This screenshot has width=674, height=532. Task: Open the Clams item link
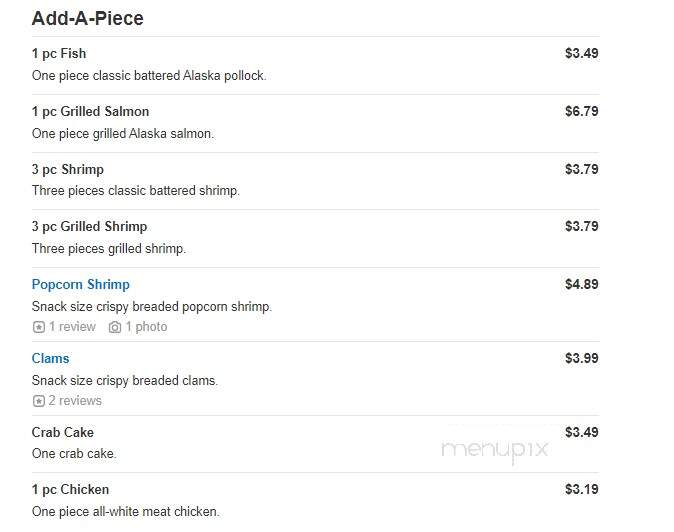pyautogui.click(x=50, y=358)
